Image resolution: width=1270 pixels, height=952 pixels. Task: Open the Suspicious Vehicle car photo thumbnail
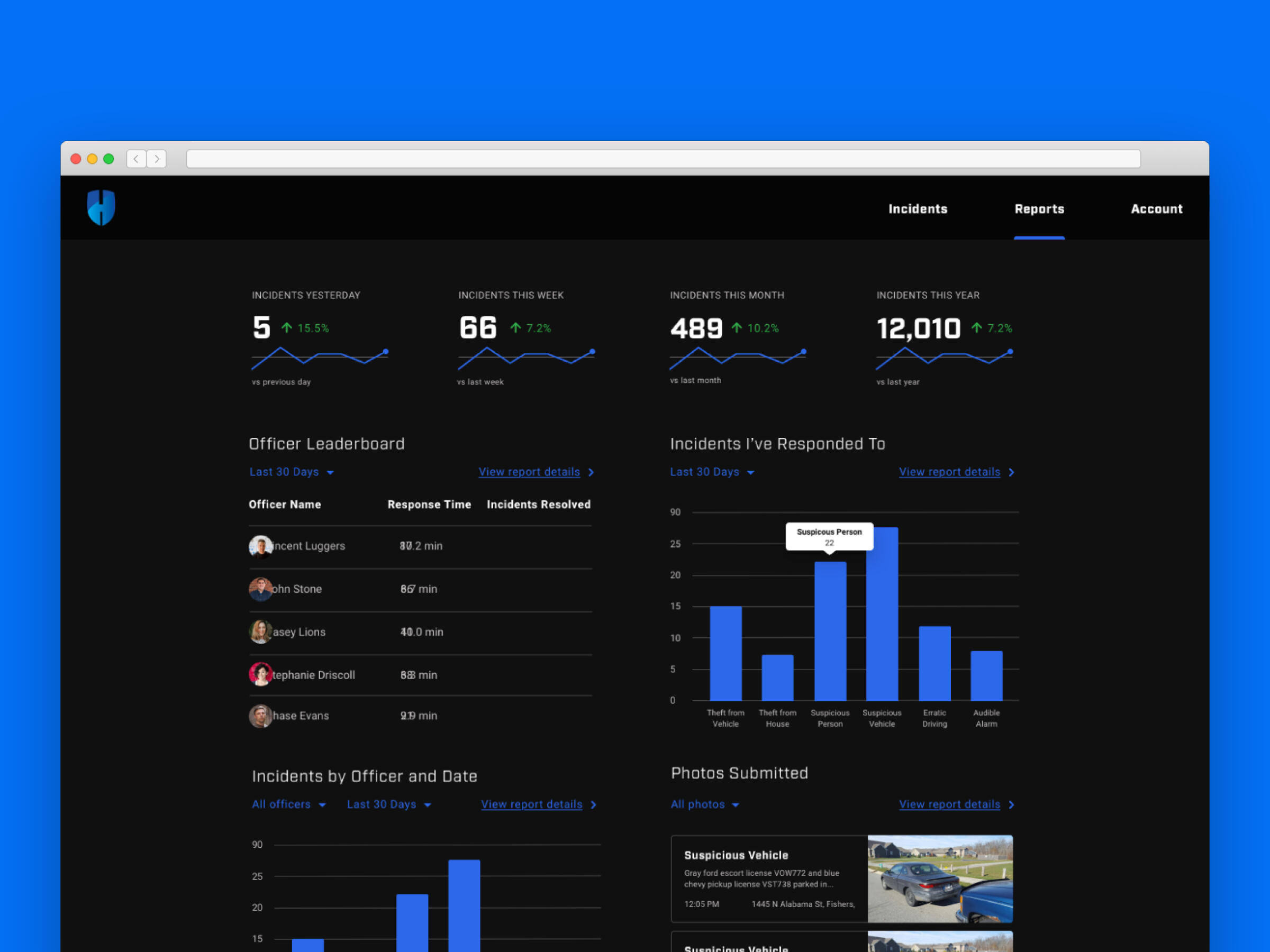pos(940,878)
